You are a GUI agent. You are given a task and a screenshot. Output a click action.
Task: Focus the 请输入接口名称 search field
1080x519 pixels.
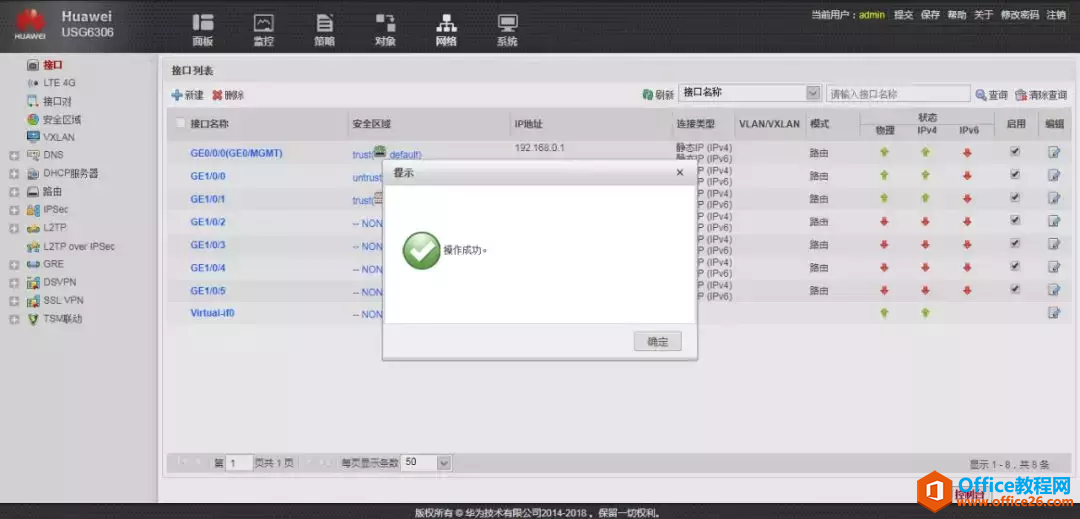898,94
